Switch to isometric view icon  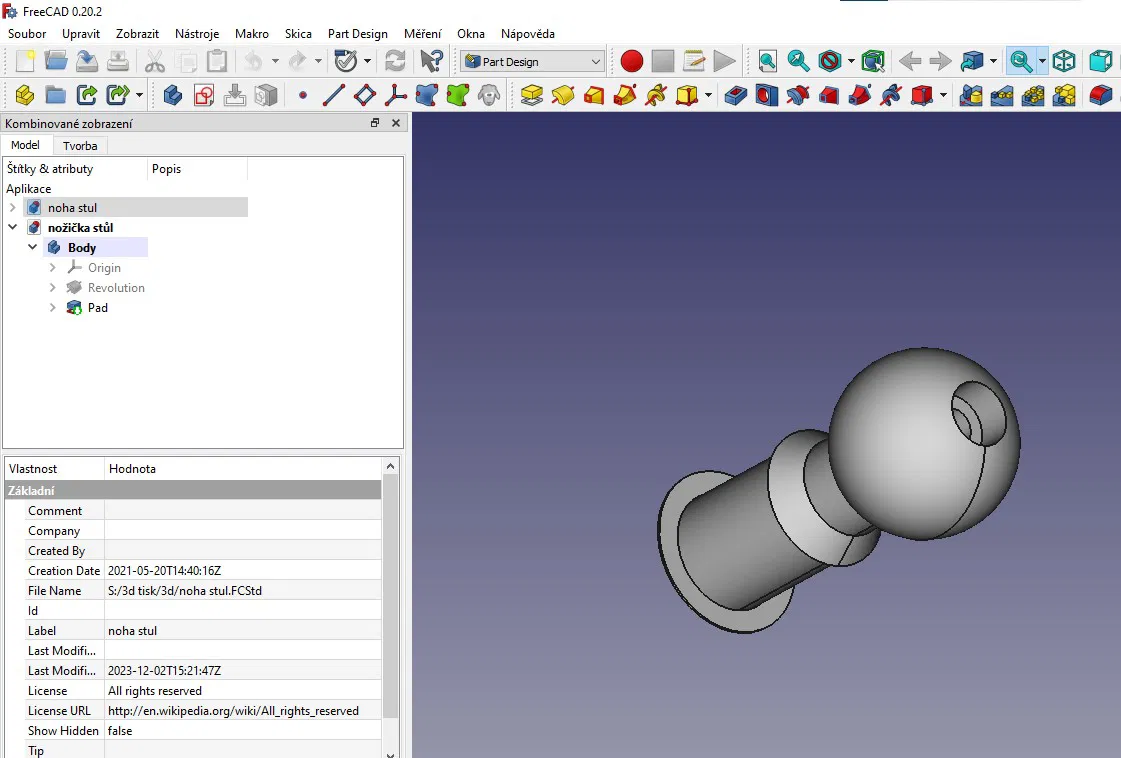coord(1064,61)
